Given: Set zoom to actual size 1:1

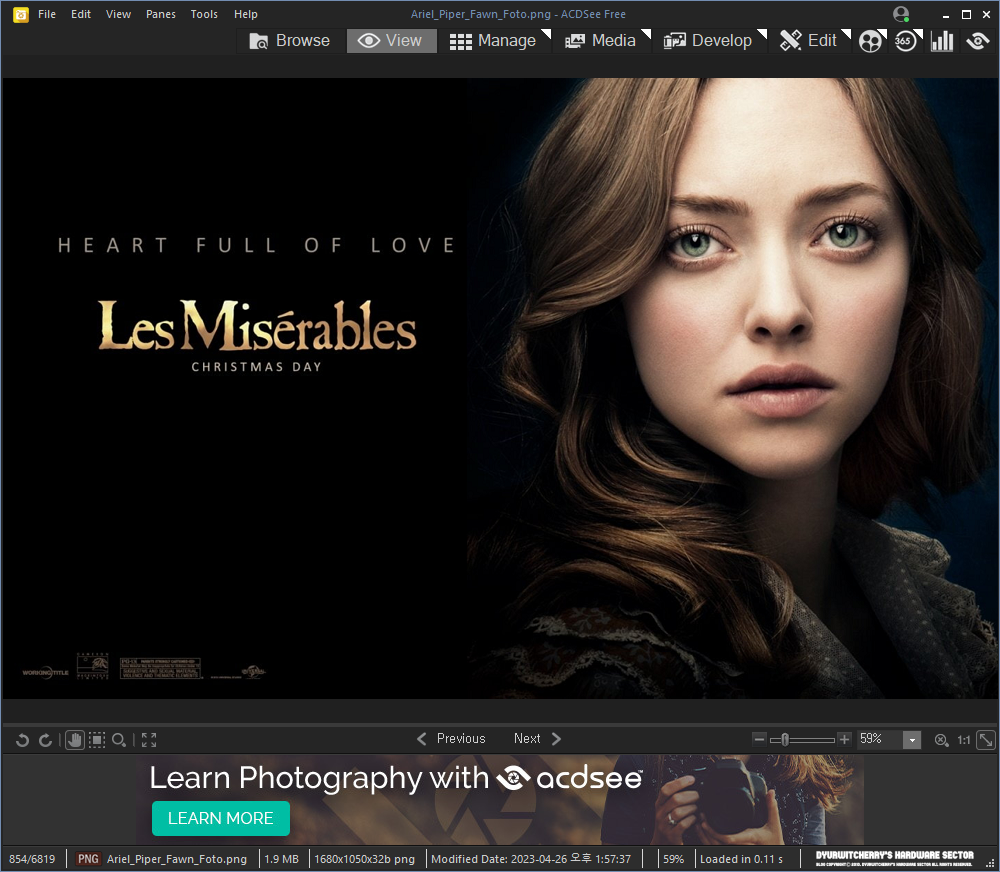Looking at the screenshot, I should (964, 740).
